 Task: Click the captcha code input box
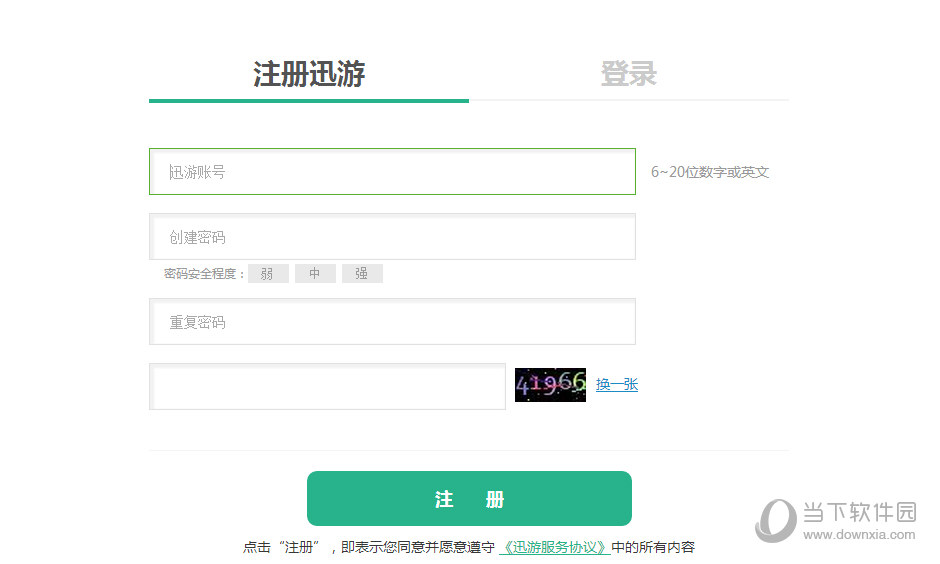pos(327,386)
